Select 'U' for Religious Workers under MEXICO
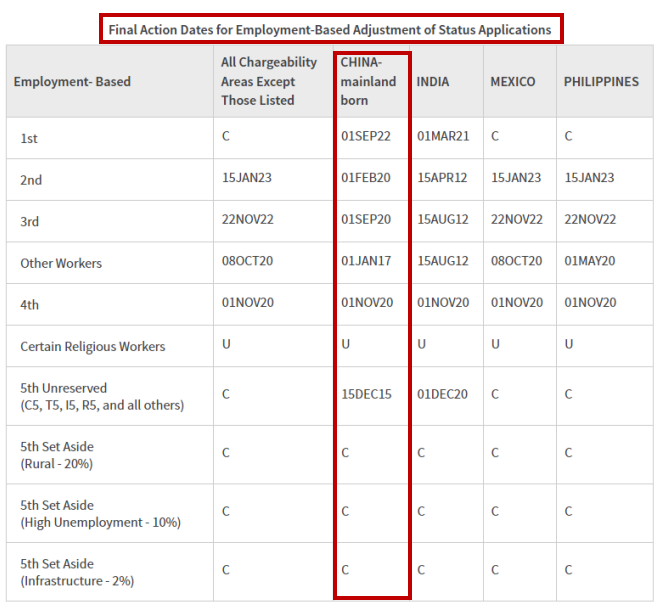The width and height of the screenshot is (661, 614). pyautogui.click(x=495, y=344)
